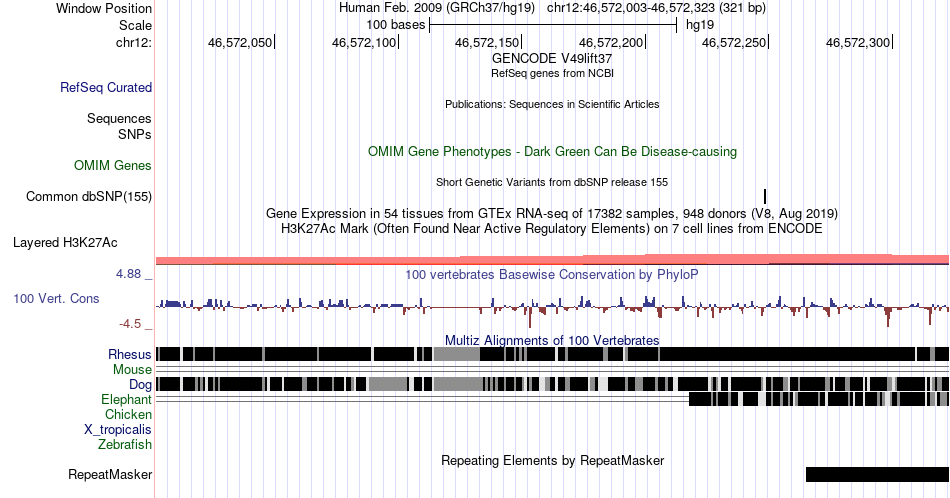Select the Elephant alignment row label
Image resolution: width=950 pixels, height=498 pixels.
click(126, 399)
